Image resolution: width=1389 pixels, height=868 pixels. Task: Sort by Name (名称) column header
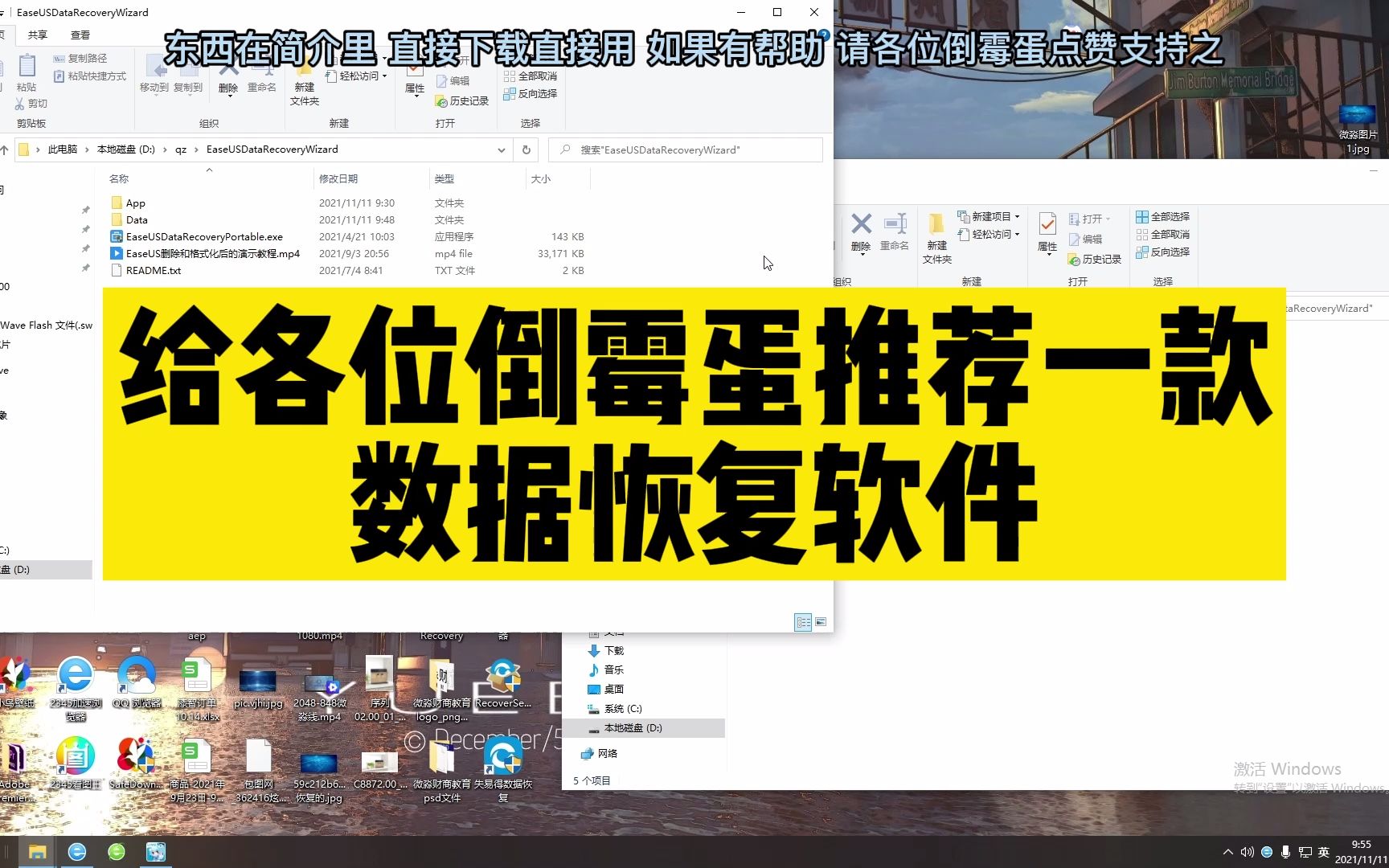pyautogui.click(x=209, y=179)
